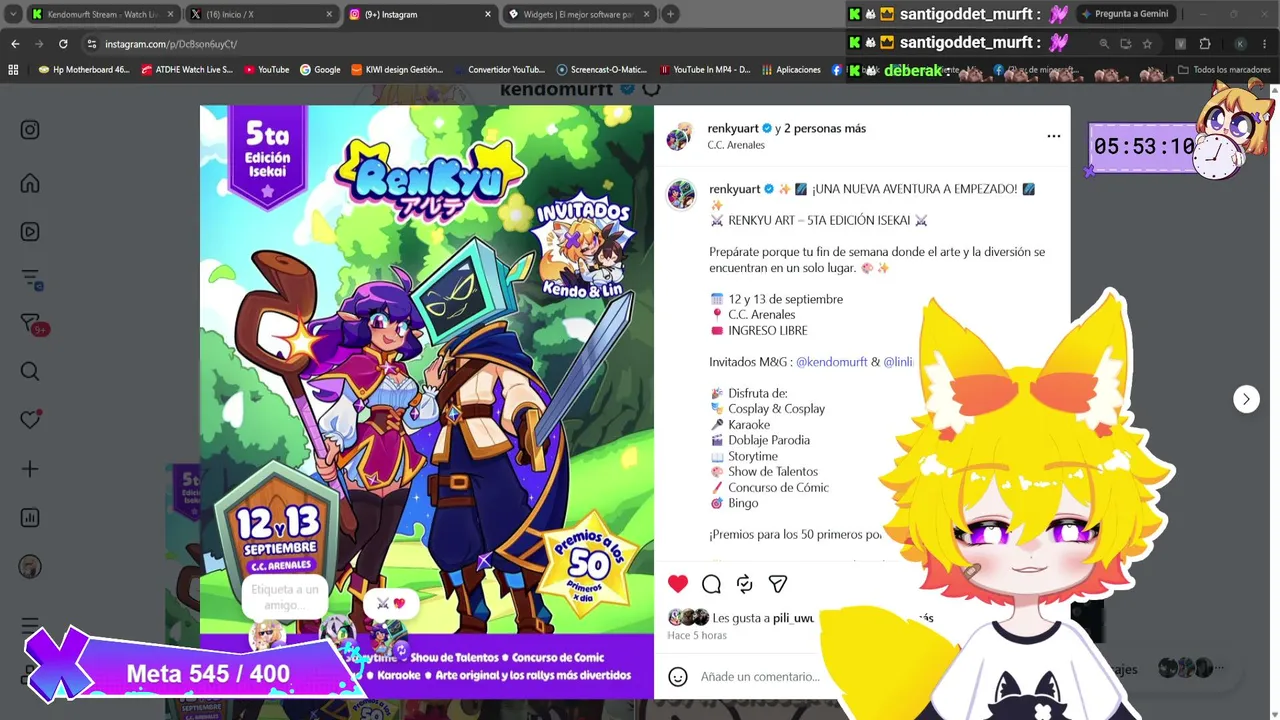Viewport: 1280px width, 720px height.
Task: Open the browser extensions puzzle icon
Action: (1205, 44)
